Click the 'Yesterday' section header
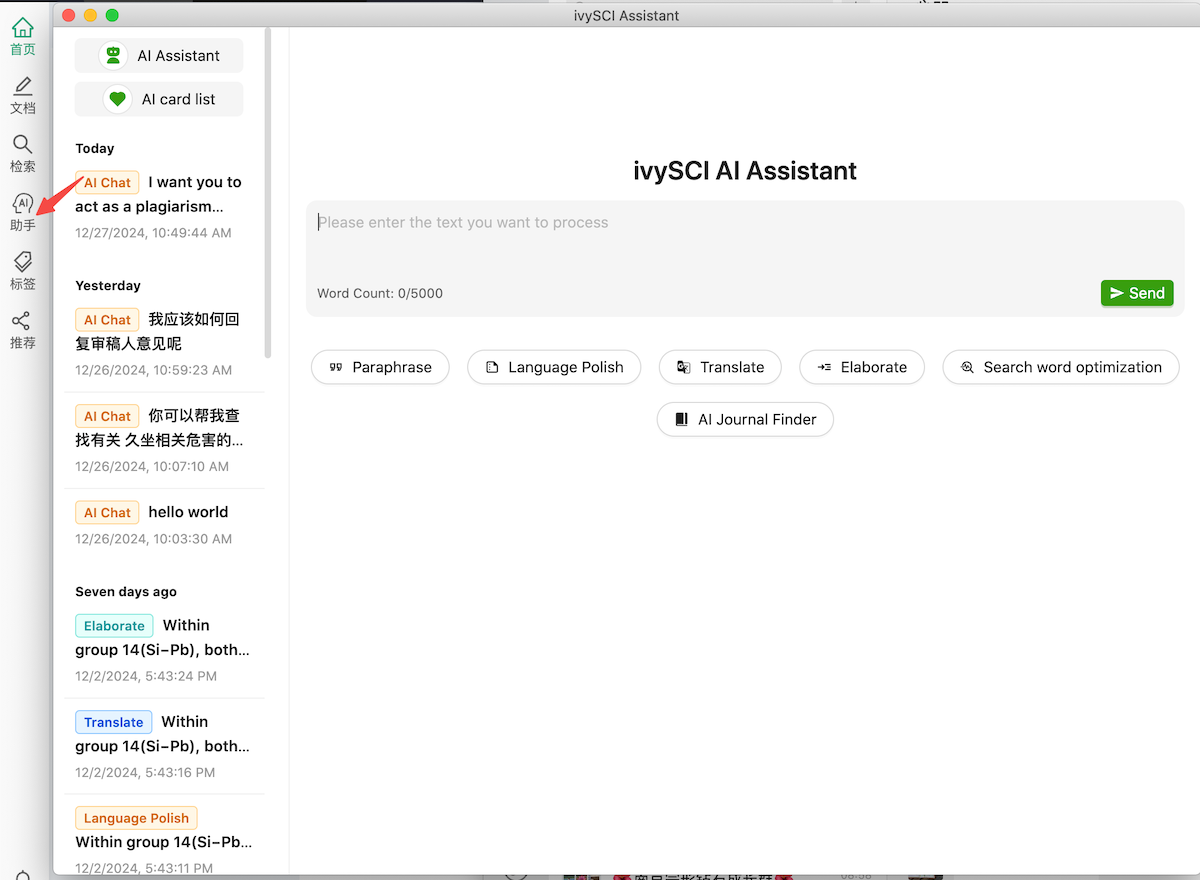Viewport: 1200px width, 880px height. 108,286
